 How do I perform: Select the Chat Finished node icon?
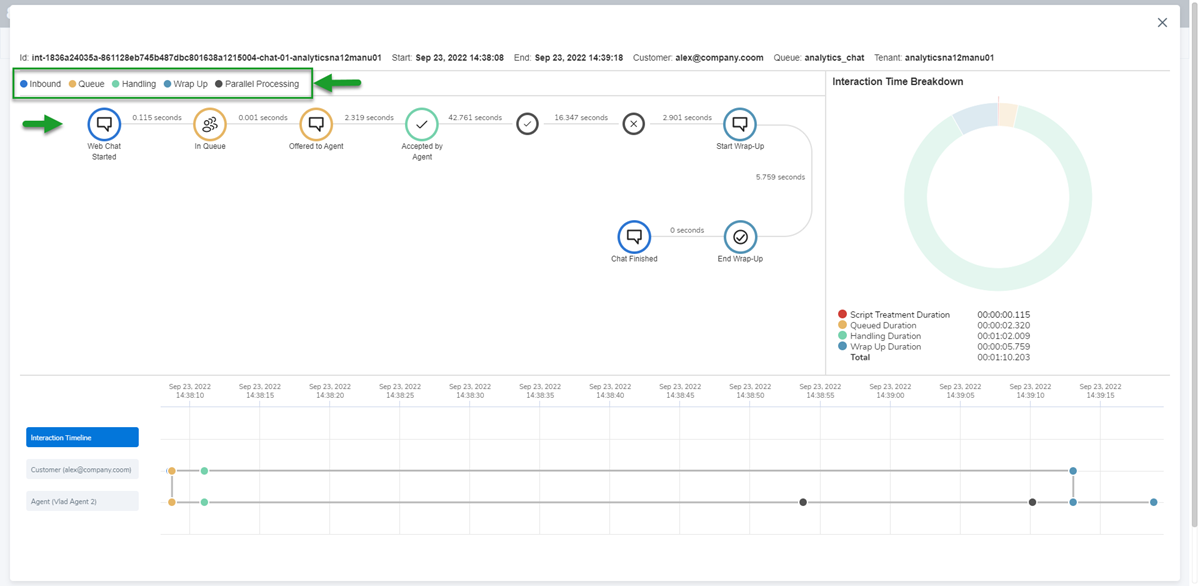(634, 237)
